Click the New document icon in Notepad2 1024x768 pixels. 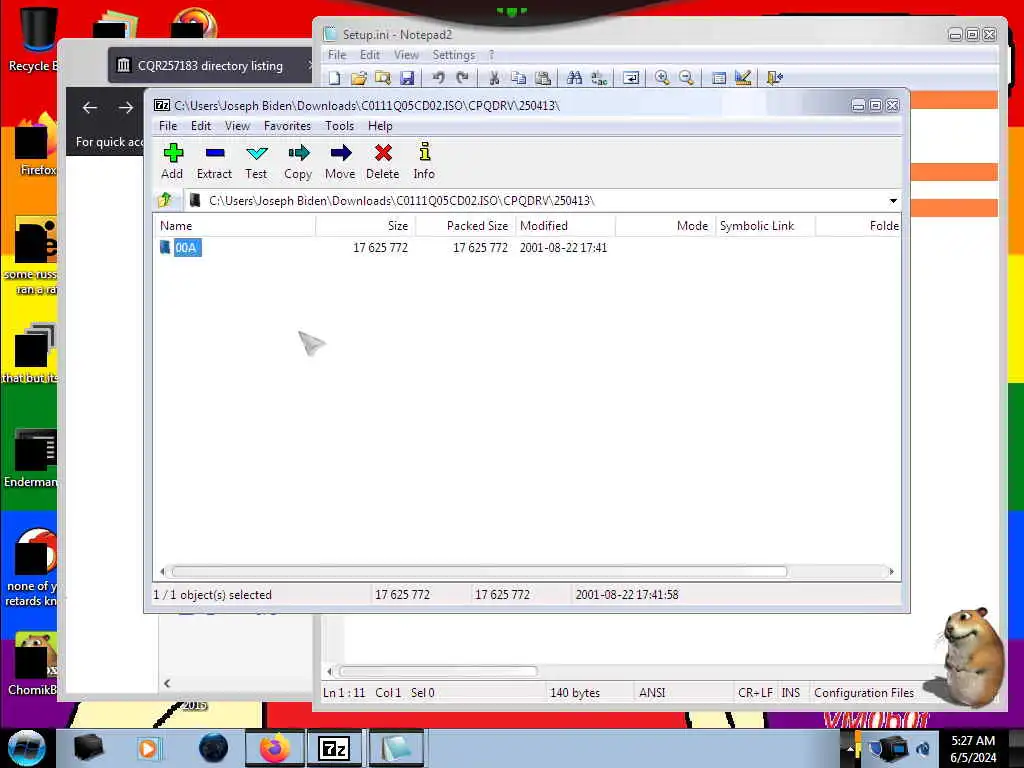[x=334, y=78]
